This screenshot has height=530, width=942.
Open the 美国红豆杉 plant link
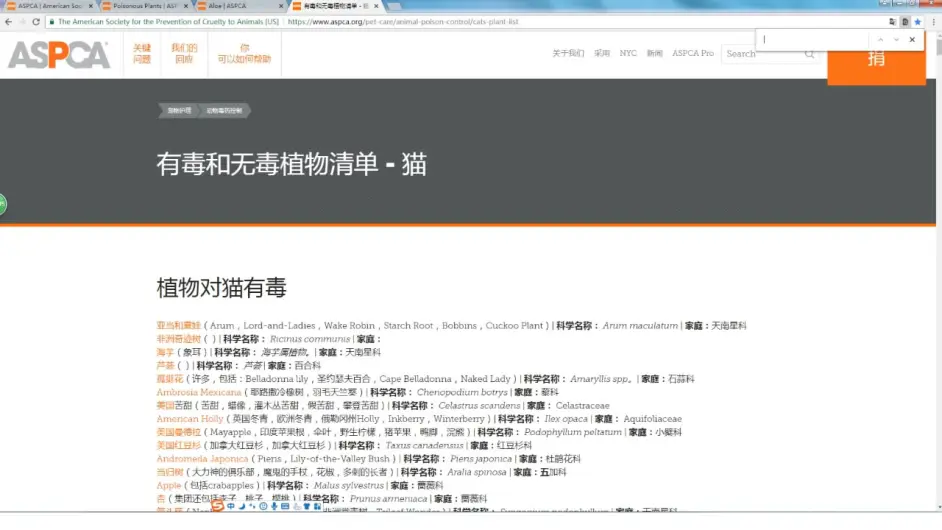coord(178,445)
